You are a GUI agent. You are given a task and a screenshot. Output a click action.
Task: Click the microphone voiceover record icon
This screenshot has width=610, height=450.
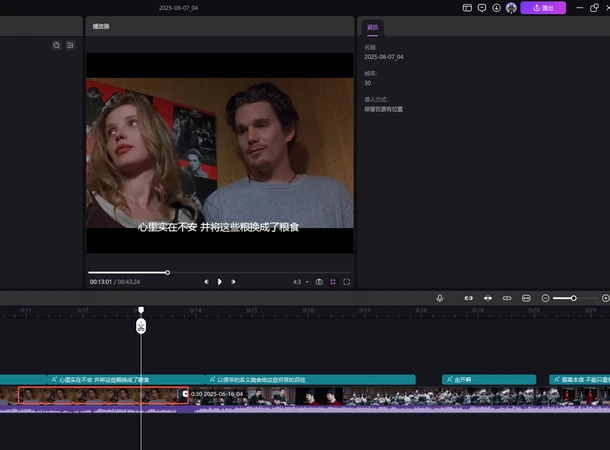point(439,298)
